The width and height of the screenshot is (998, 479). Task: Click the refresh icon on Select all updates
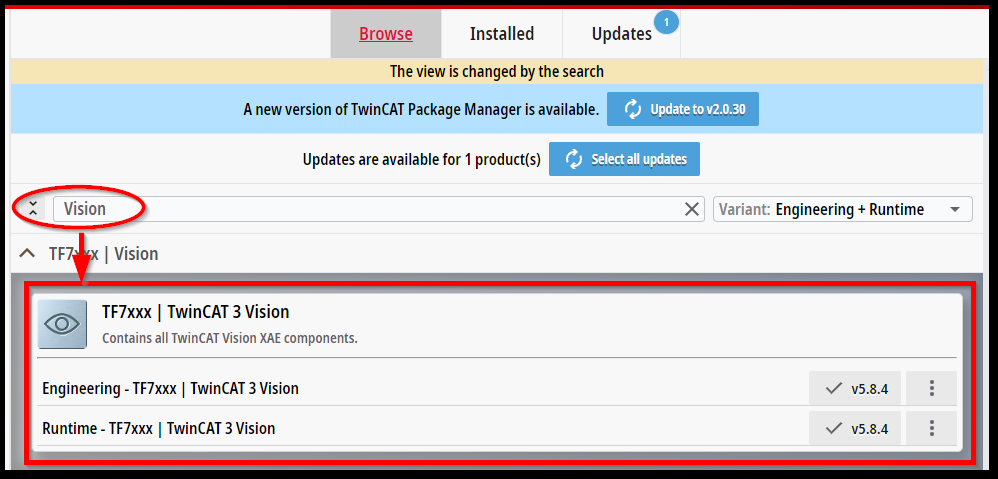pyautogui.click(x=573, y=159)
